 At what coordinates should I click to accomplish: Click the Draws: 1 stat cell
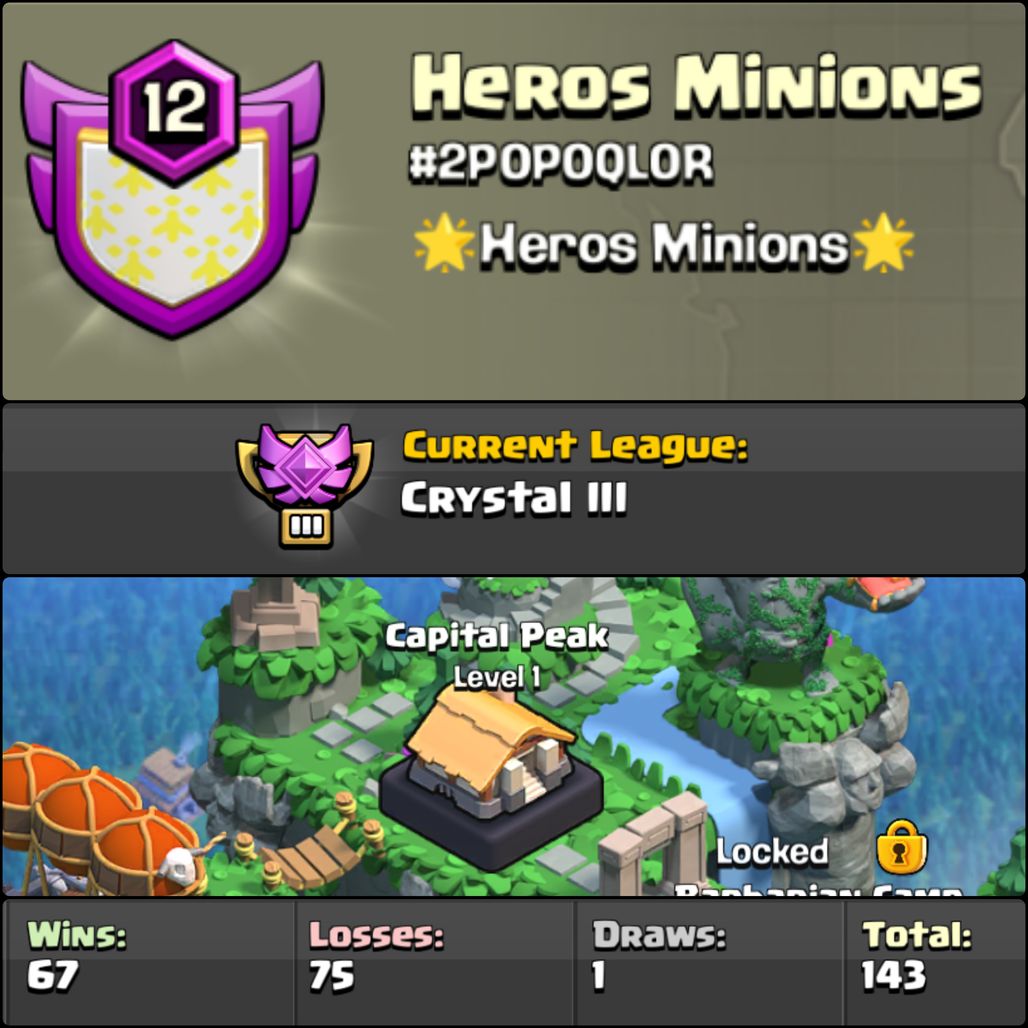pos(710,960)
